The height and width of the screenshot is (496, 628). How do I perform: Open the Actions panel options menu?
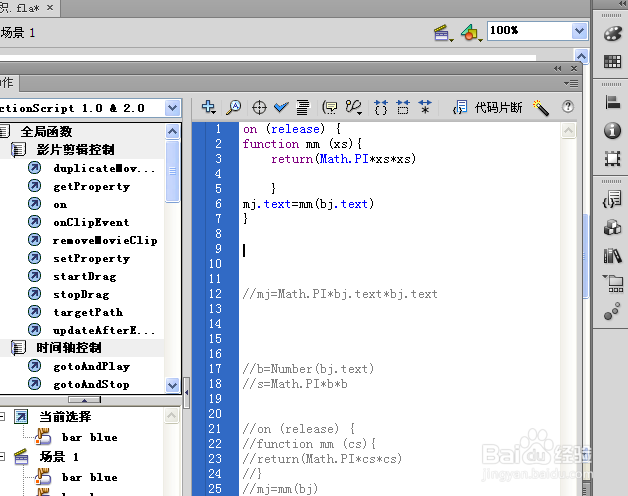(x=571, y=83)
